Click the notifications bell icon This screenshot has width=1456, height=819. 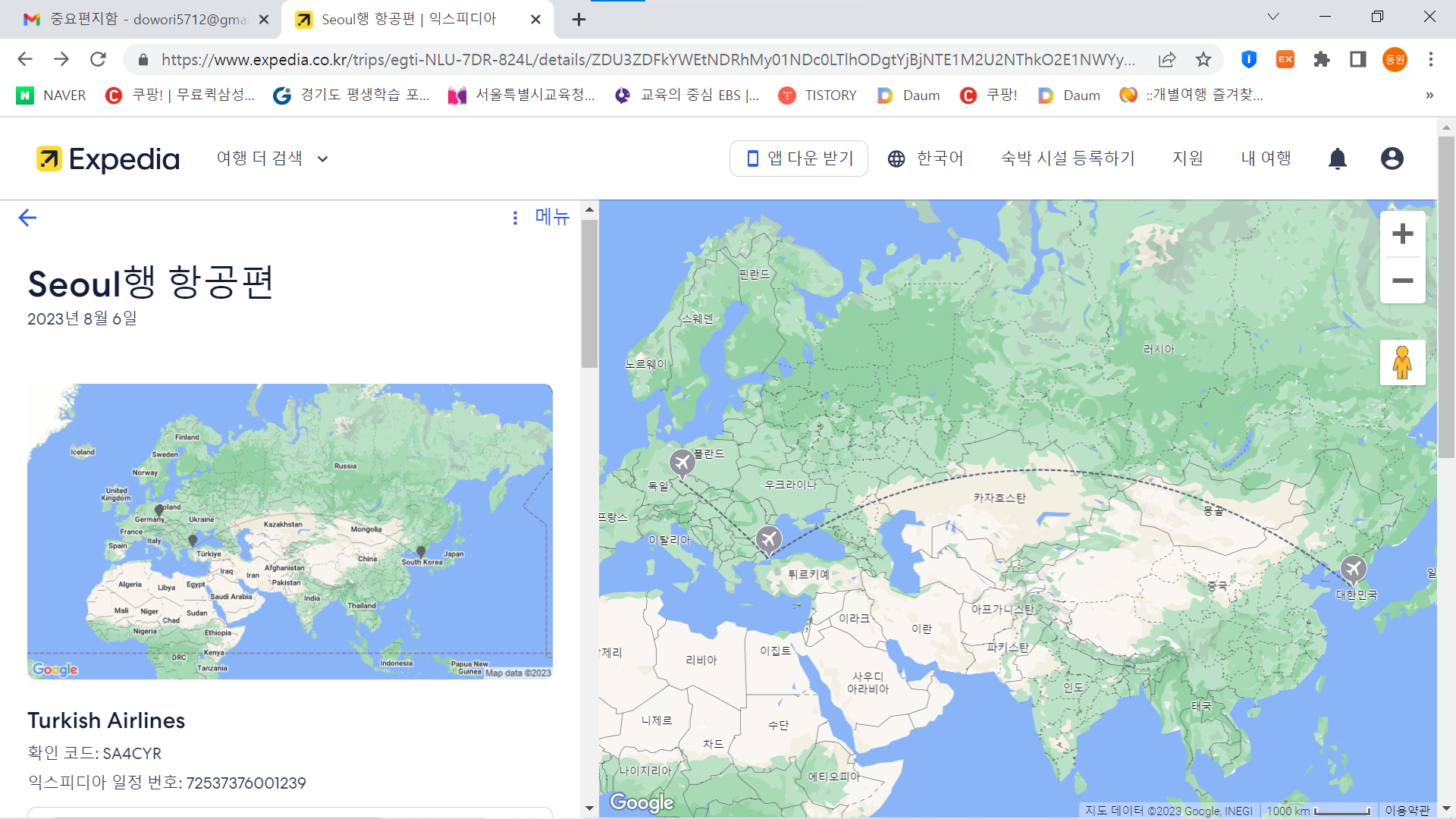coord(1338,158)
